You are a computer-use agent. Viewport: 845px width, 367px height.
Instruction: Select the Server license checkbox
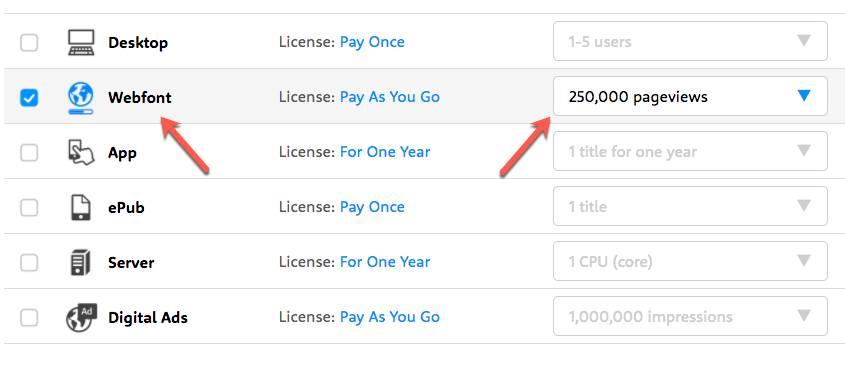29,262
